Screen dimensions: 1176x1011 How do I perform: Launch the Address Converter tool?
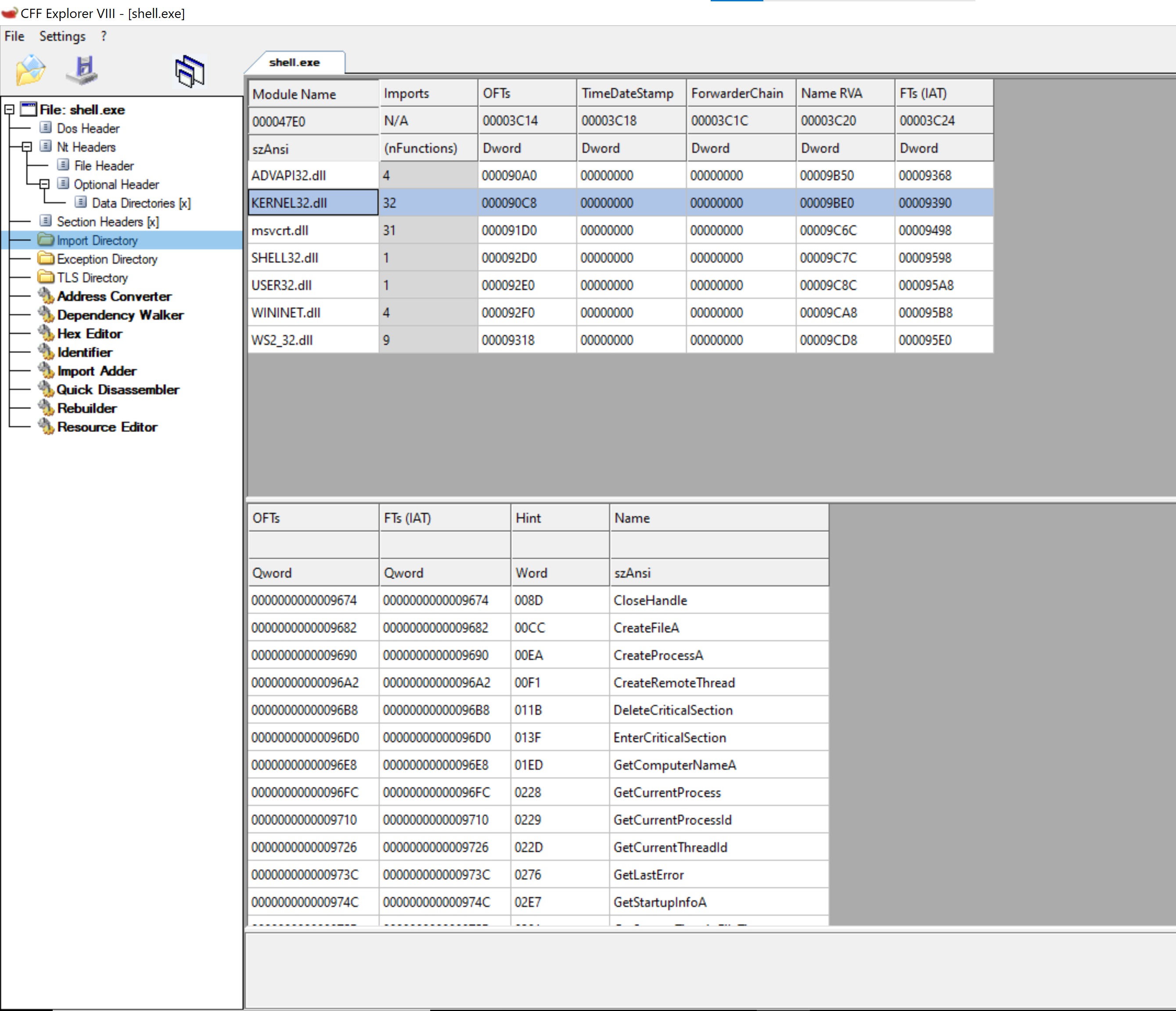point(114,296)
